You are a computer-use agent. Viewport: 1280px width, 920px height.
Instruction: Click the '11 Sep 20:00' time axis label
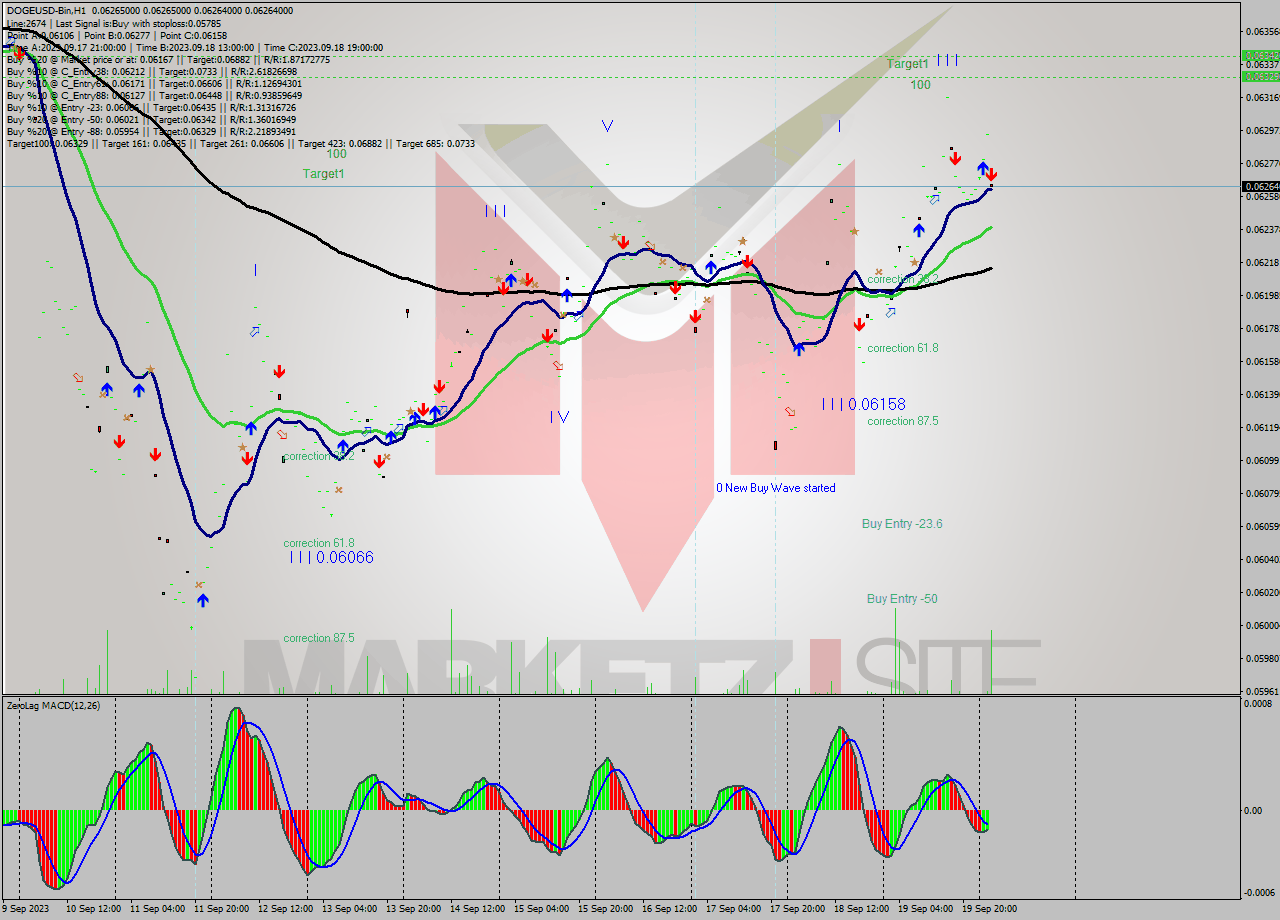coord(220,909)
